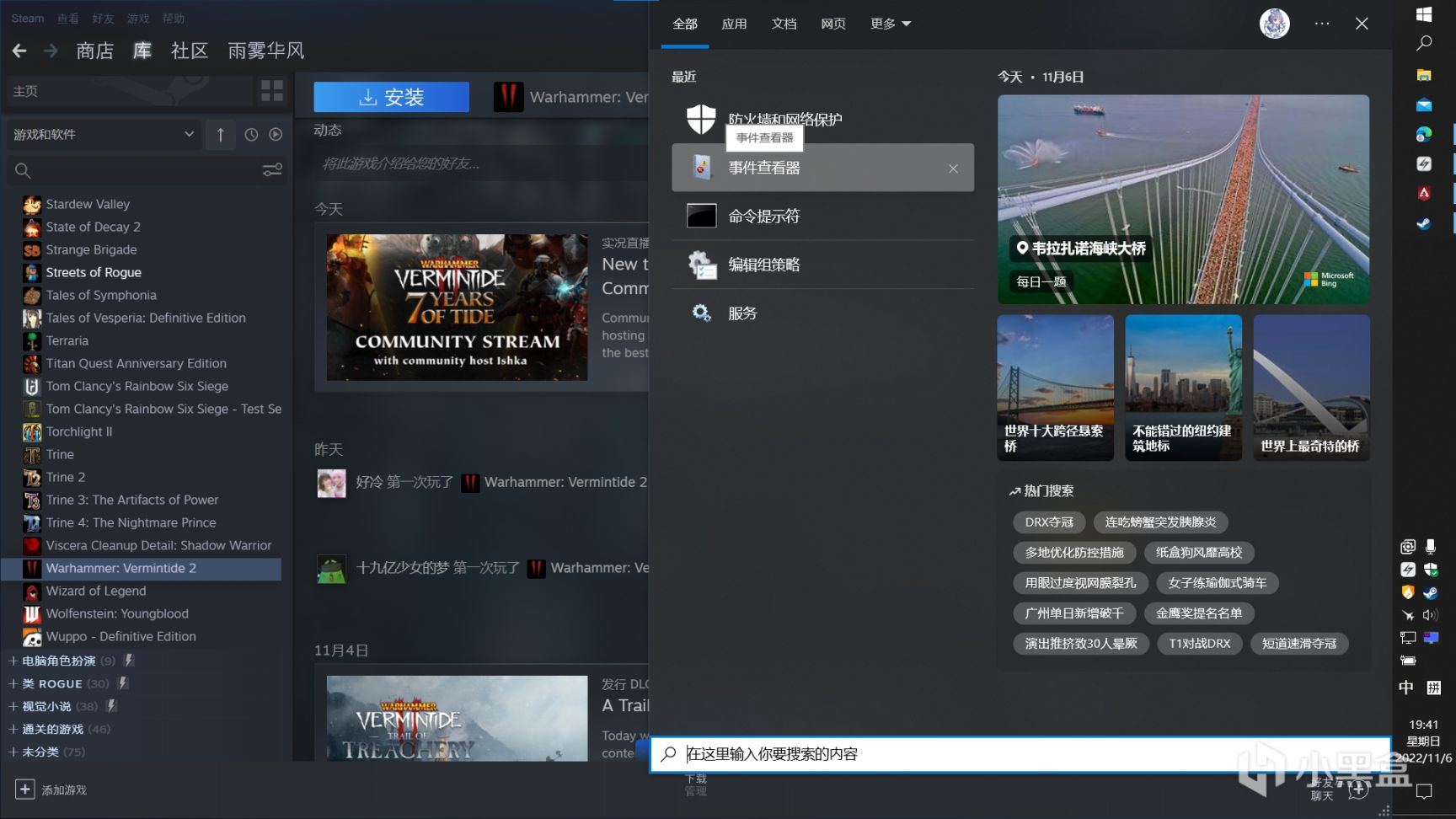Go to the 商店 store section
The height and width of the screenshot is (819, 1456).
(94, 51)
